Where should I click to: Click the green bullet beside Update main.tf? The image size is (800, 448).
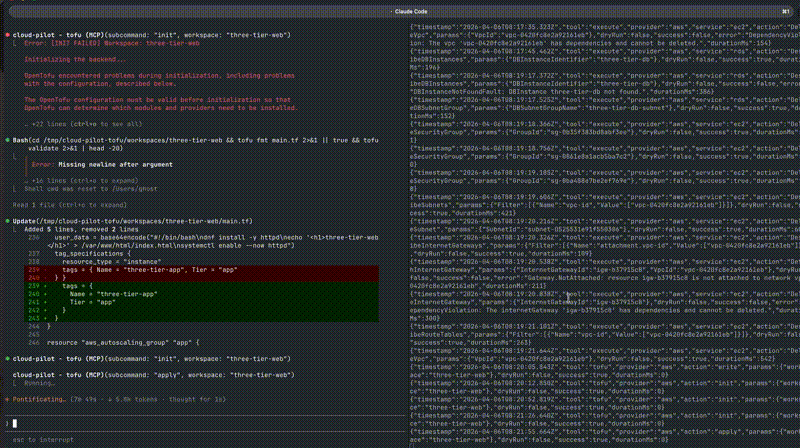(5, 220)
